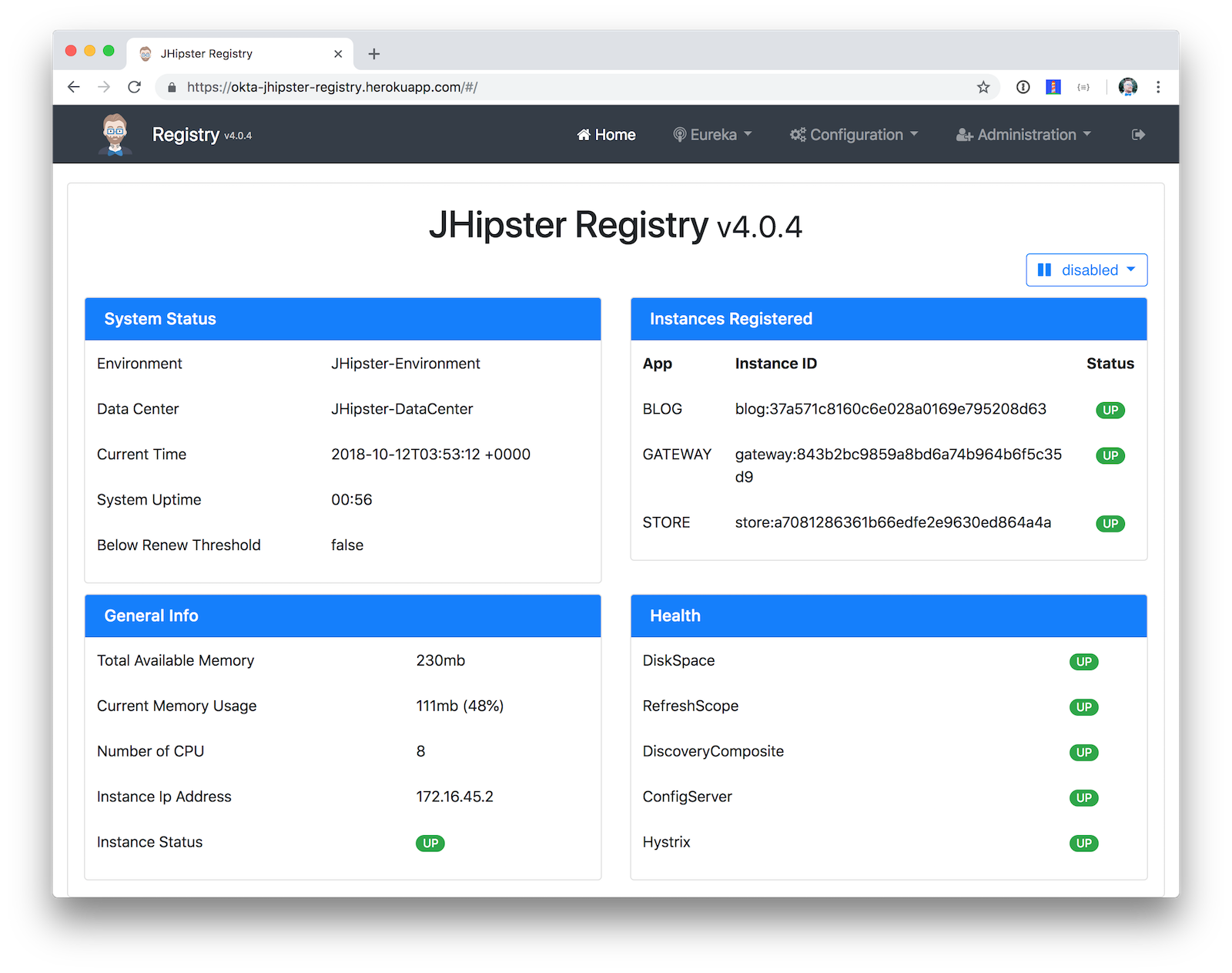Open a new browser tab
1232x973 pixels.
point(374,54)
